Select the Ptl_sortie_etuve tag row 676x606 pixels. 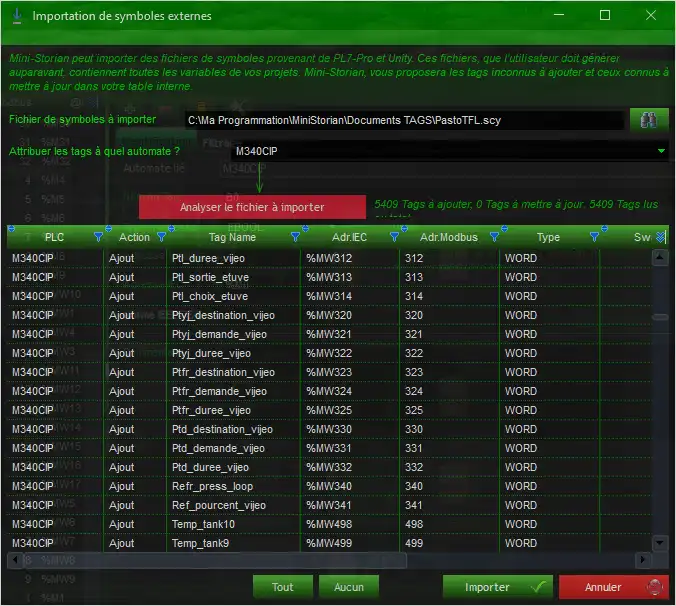[x=329, y=277]
